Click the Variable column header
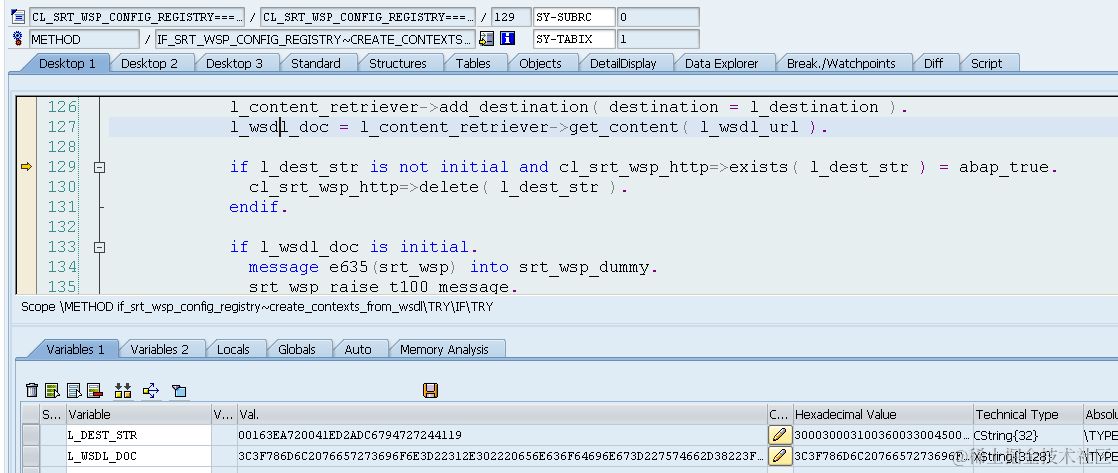This screenshot has height=473, width=1118. click(x=139, y=414)
